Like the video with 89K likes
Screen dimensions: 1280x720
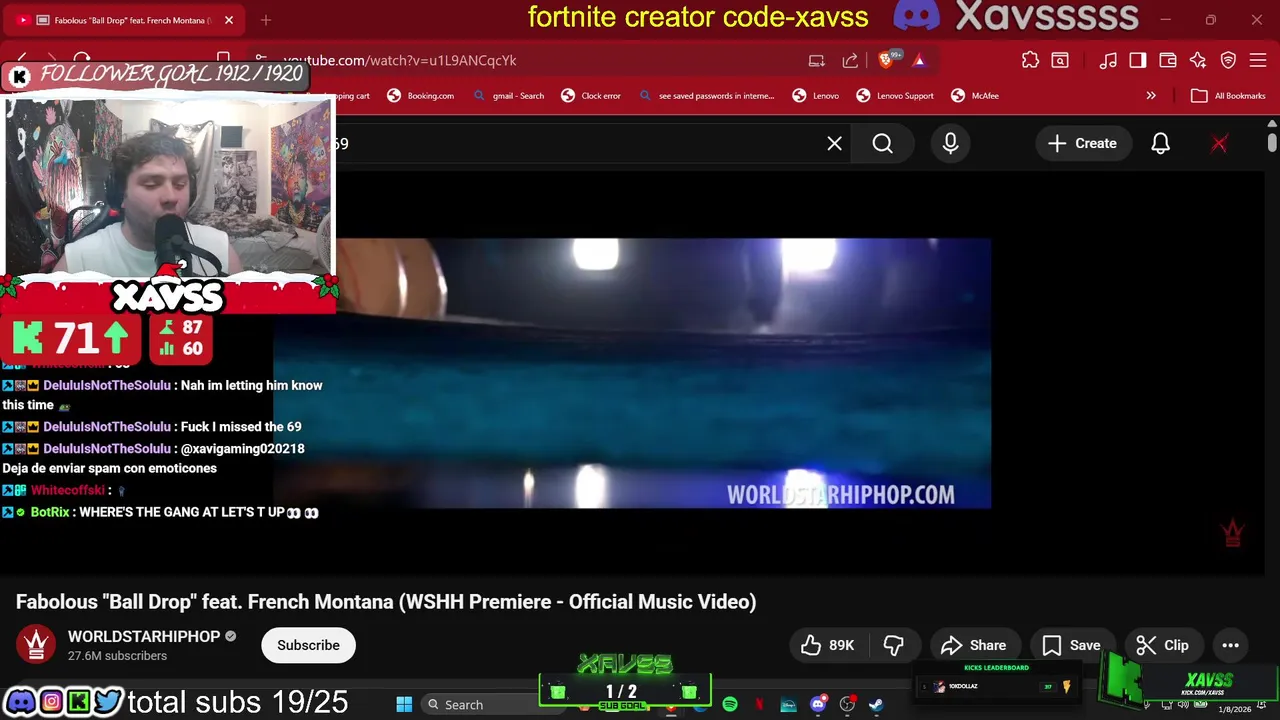pos(828,645)
